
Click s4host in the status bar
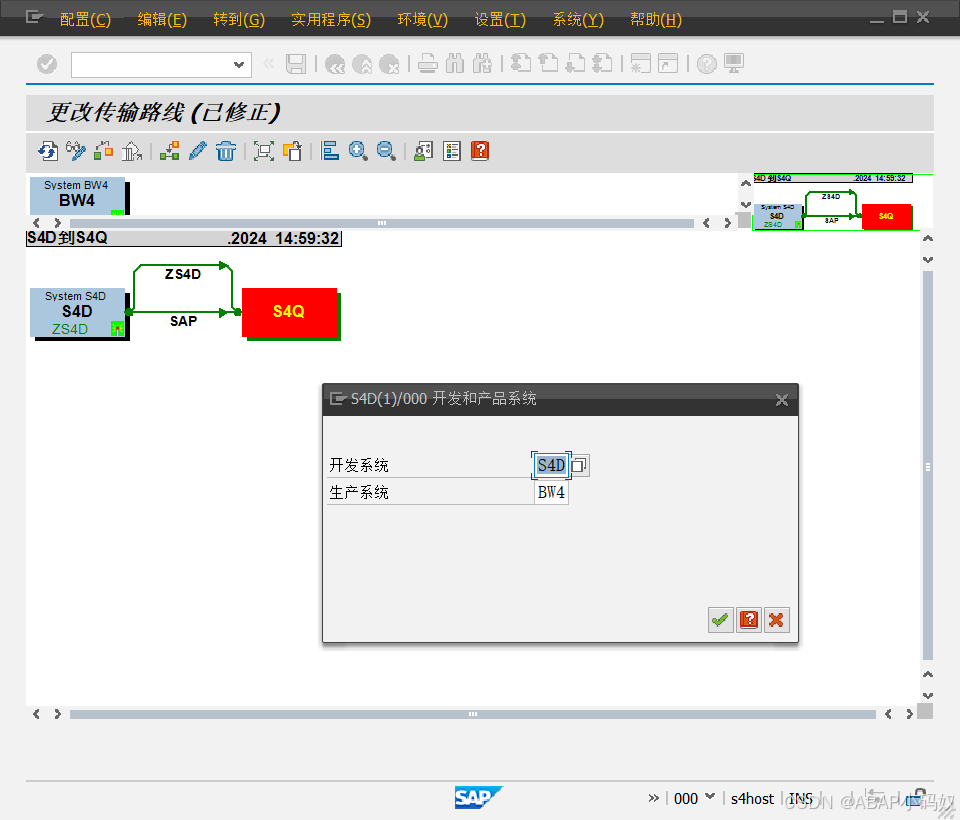click(752, 799)
